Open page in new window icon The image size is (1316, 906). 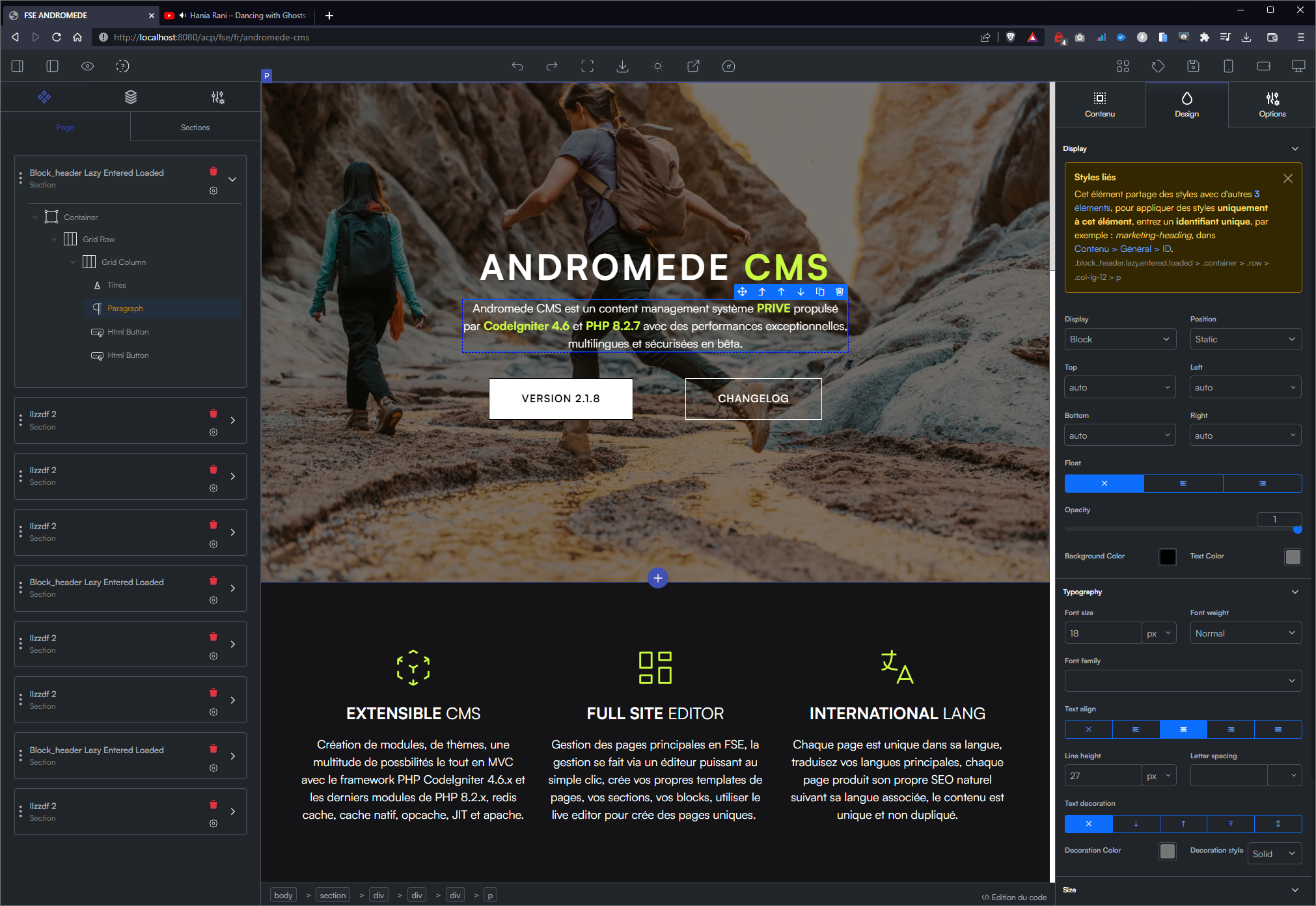693,66
